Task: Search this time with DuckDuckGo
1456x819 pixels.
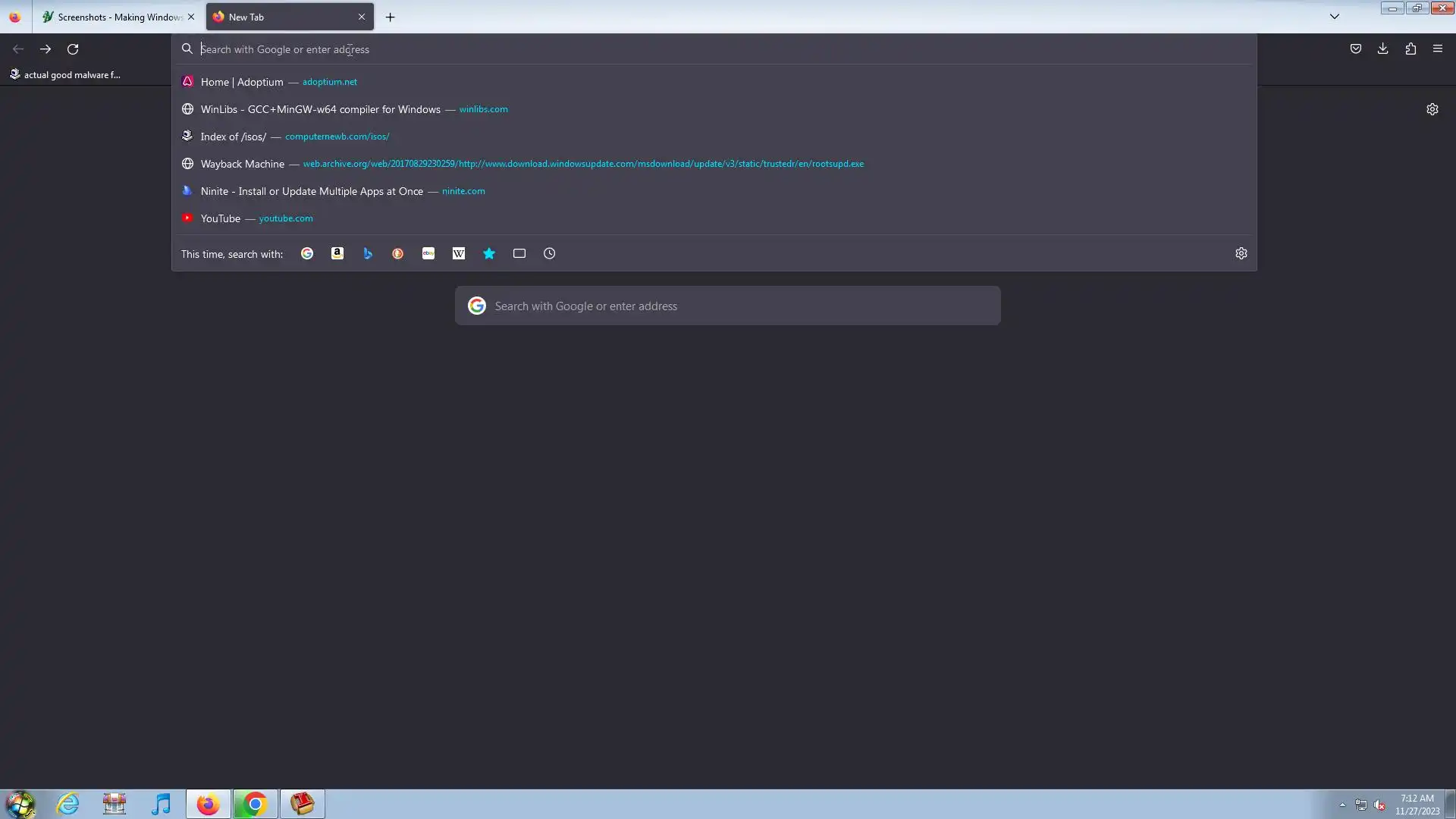Action: 398,253
